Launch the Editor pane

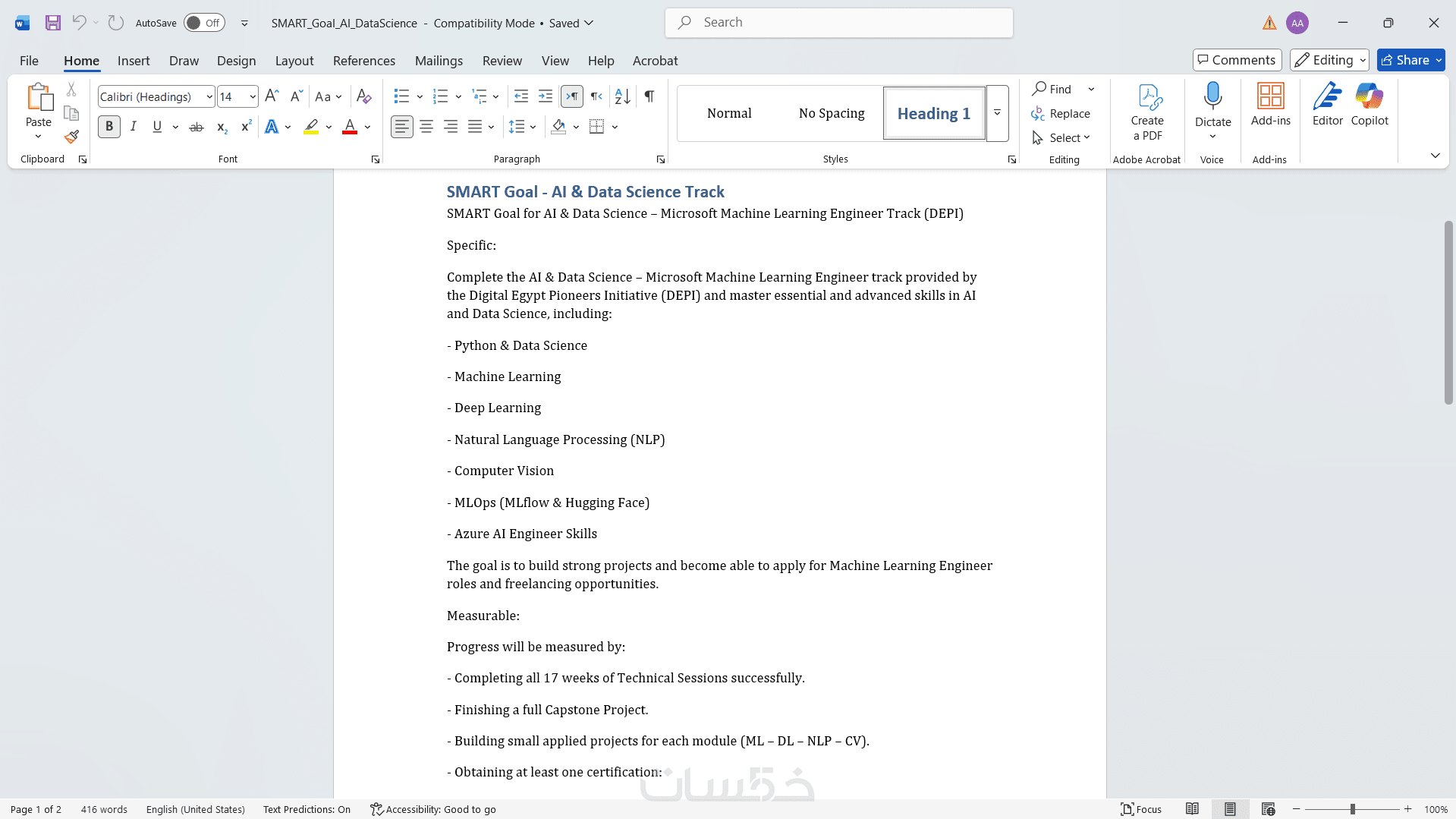pos(1328,105)
